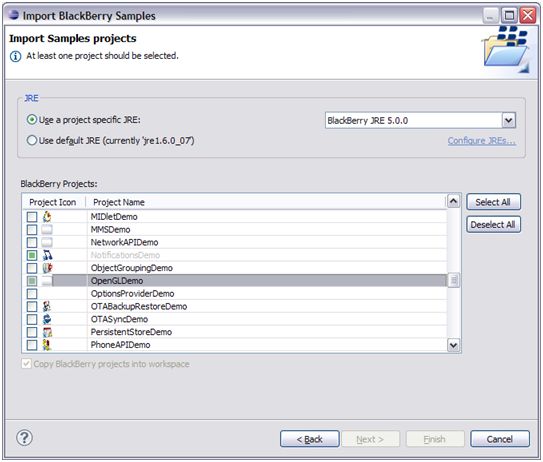Check the MMSDemo checkbox
The height and width of the screenshot is (462, 543).
click(x=32, y=230)
